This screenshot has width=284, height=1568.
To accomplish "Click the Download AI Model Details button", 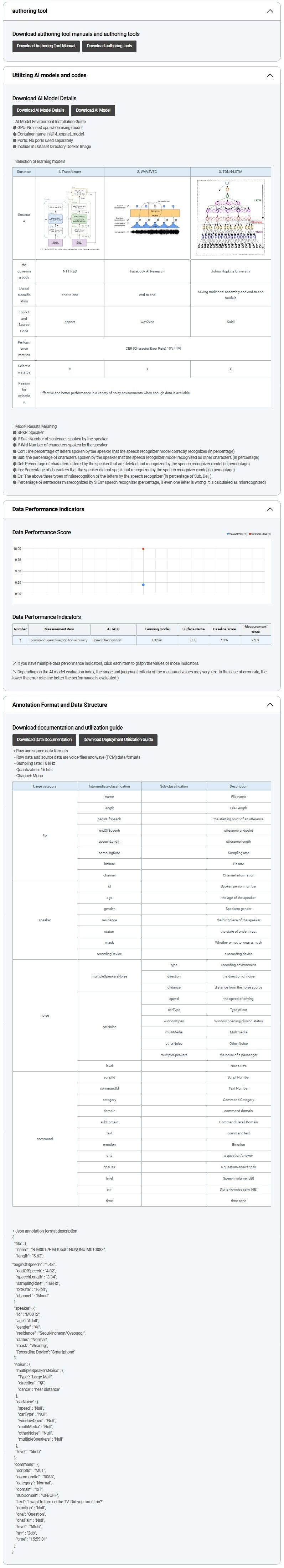I will 40,110.
